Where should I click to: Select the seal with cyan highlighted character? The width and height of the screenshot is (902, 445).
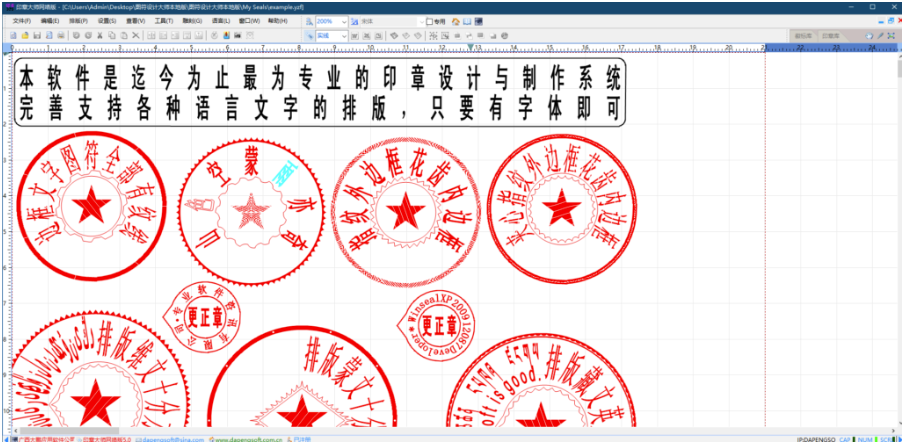tap(251, 210)
